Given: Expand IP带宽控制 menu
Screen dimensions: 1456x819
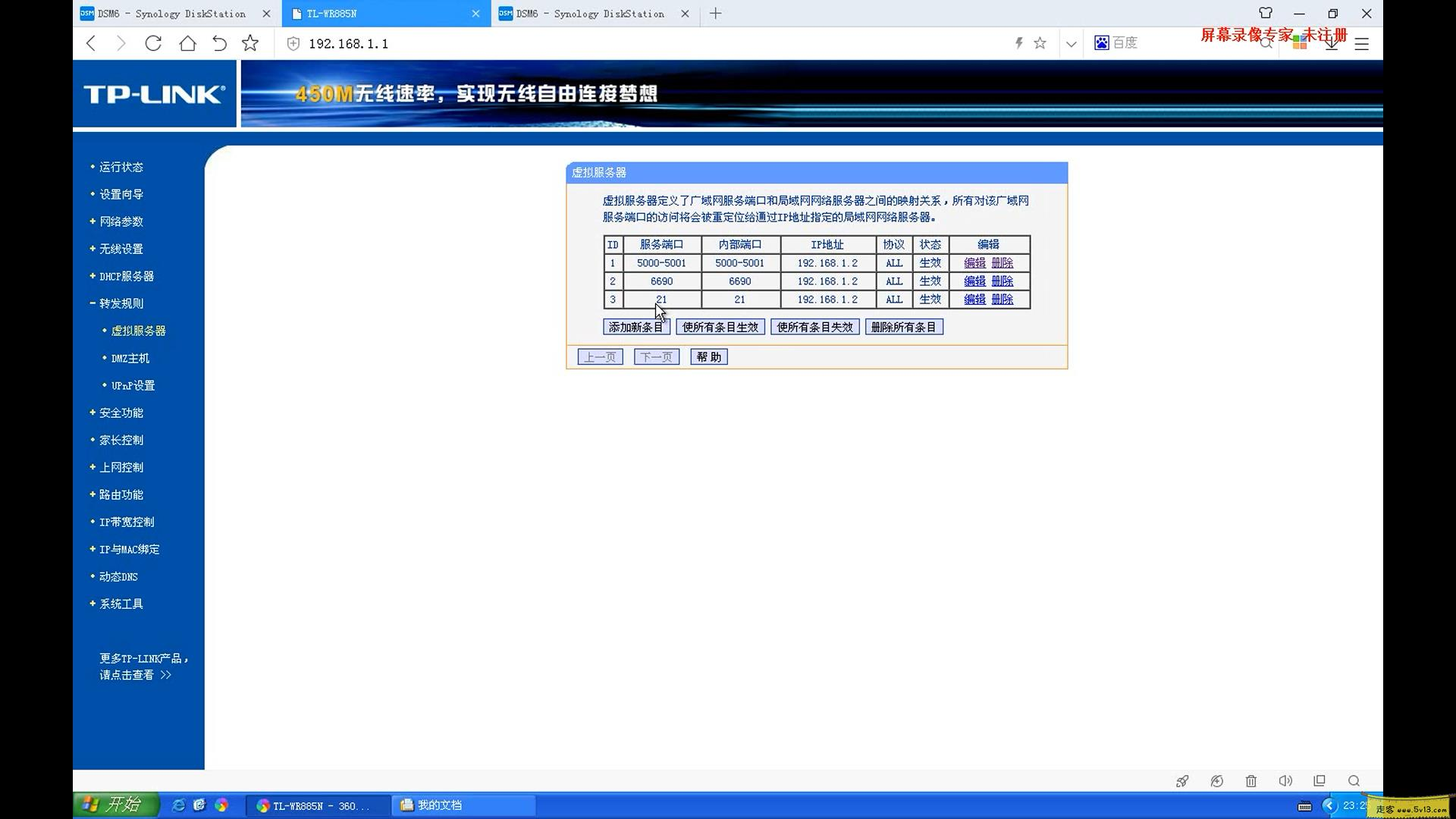Looking at the screenshot, I should pyautogui.click(x=126, y=522).
